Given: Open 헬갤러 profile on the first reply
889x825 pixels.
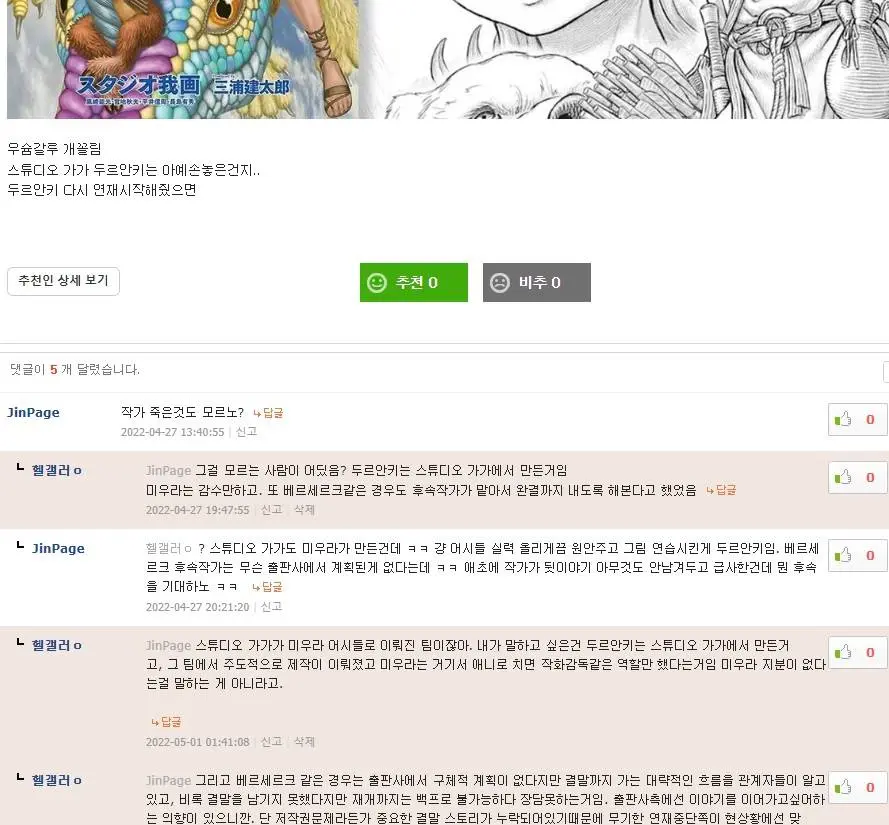Looking at the screenshot, I should click(x=57, y=471).
